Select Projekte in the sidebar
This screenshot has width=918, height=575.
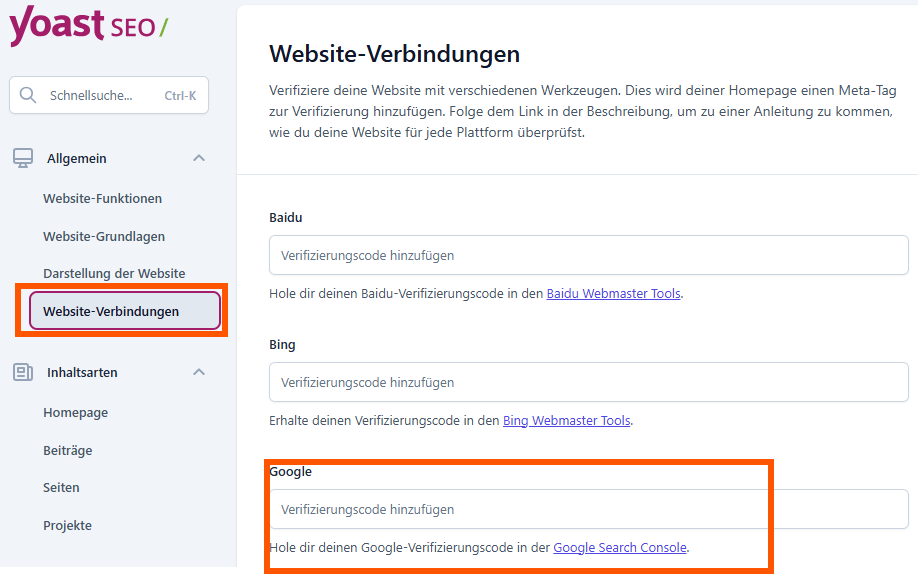point(67,525)
